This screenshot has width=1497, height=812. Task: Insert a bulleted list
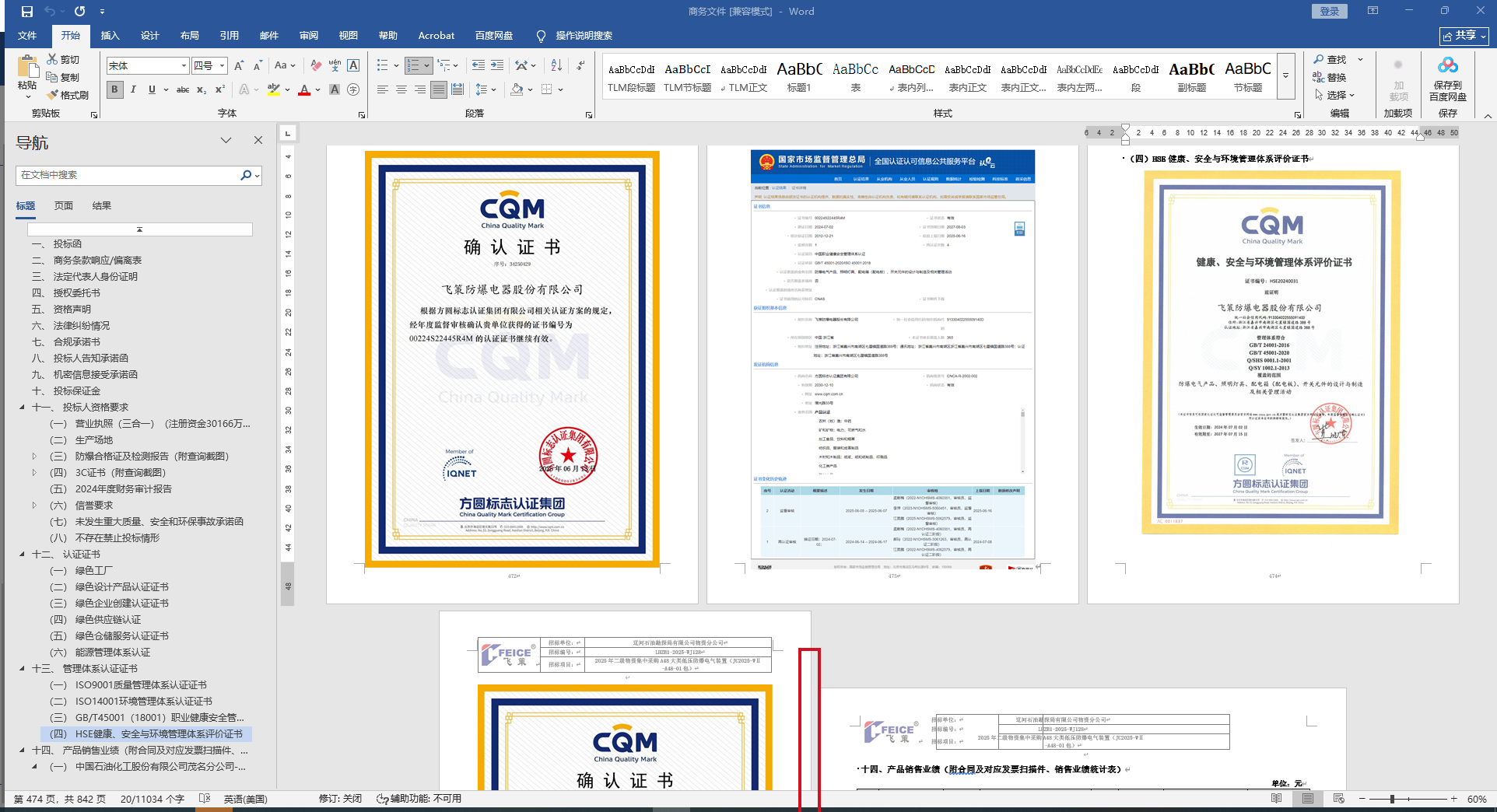(382, 66)
